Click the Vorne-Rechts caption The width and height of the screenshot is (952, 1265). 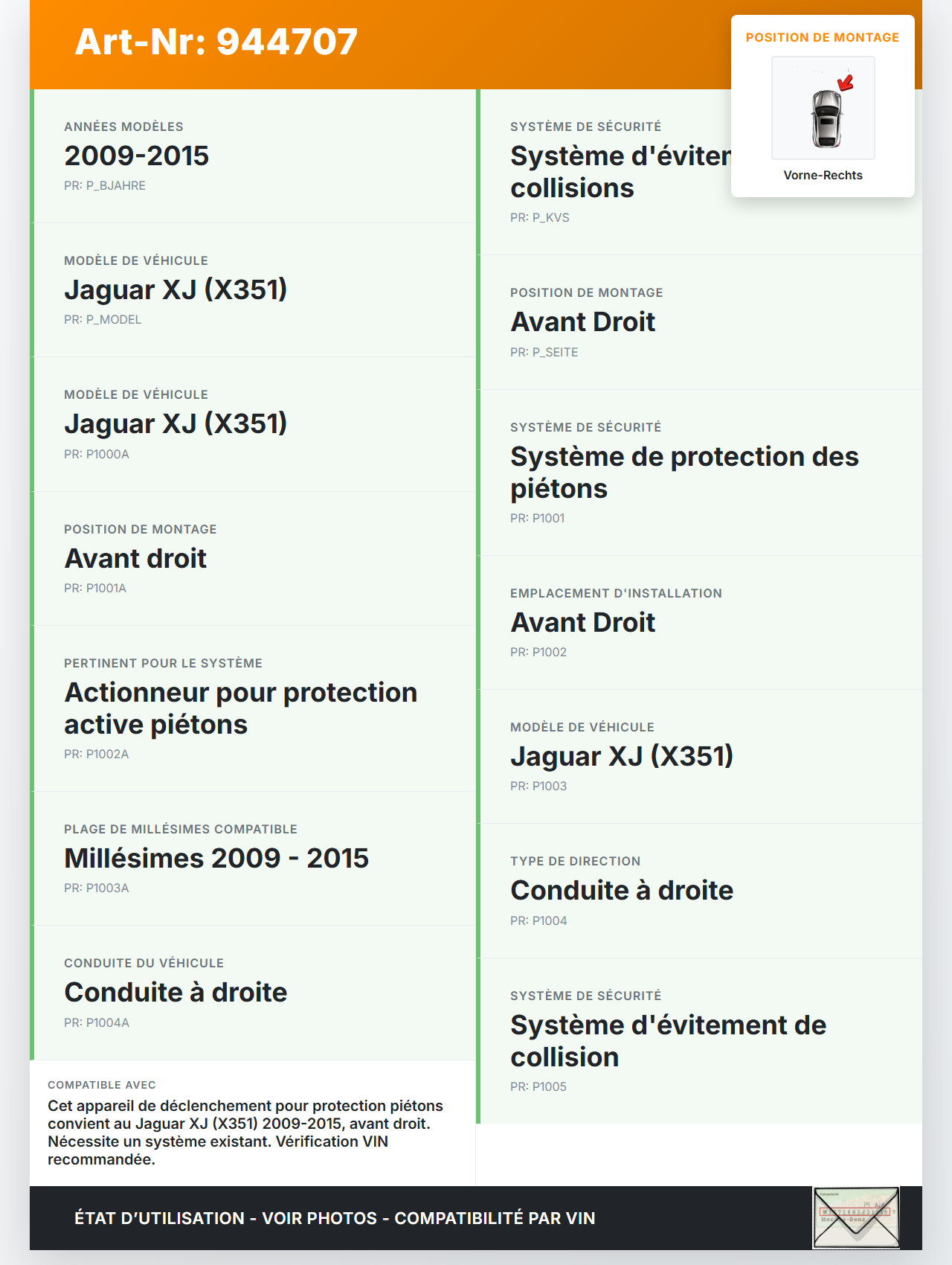[823, 175]
